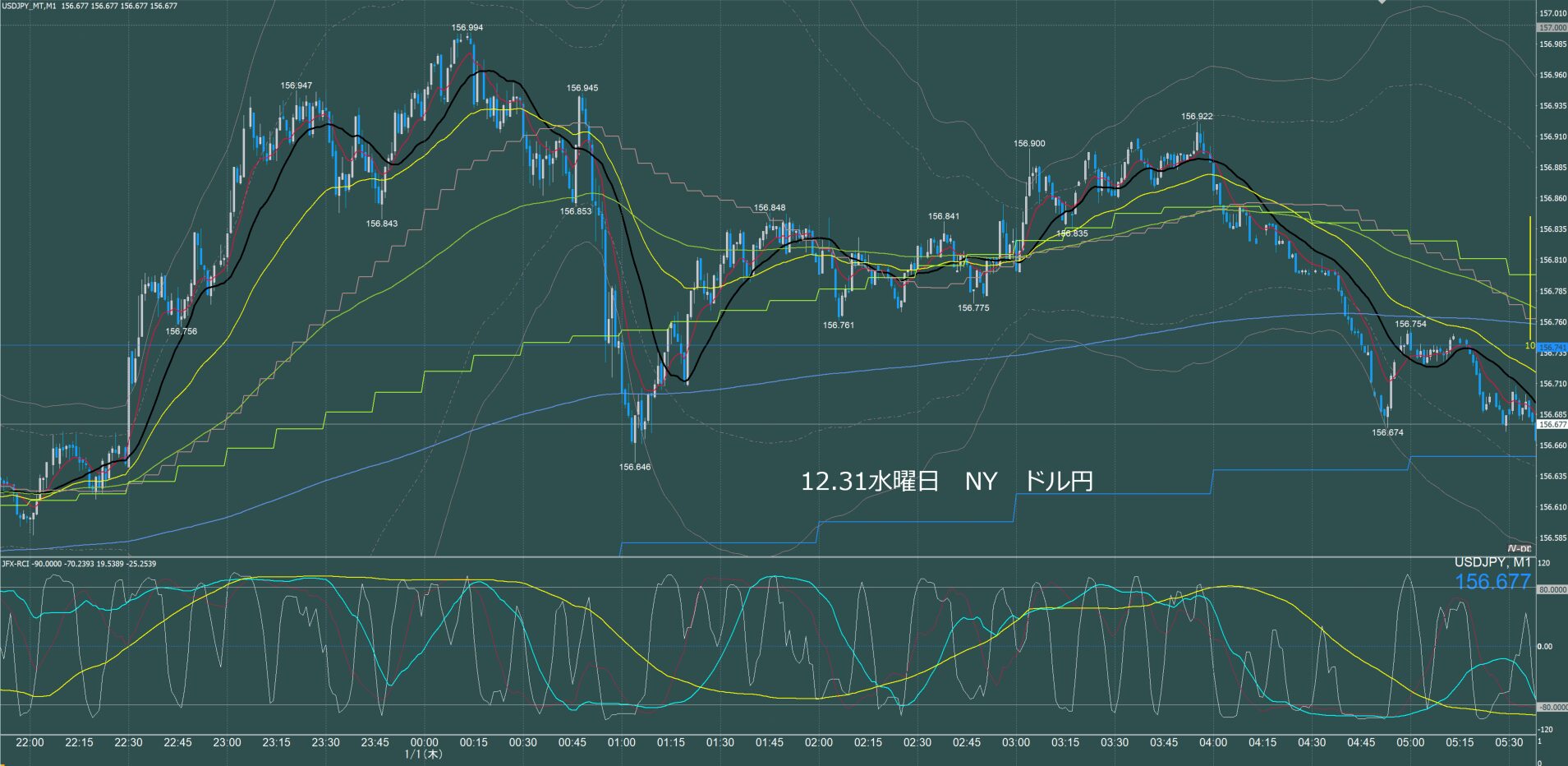This screenshot has height=766, width=1568.
Task: Click the 00:00 time axis label
Action: click(424, 742)
